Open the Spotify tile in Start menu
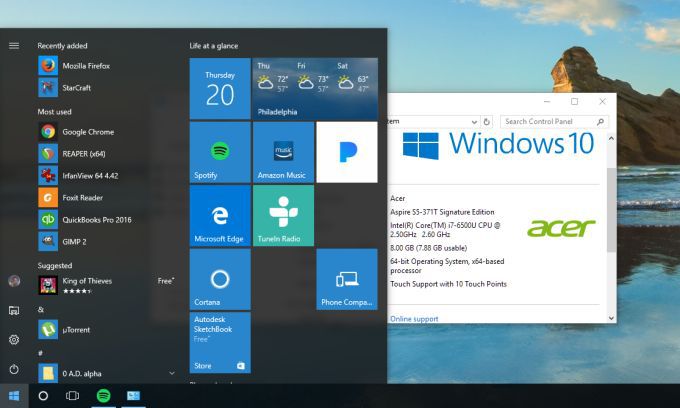Image resolution: width=680 pixels, height=408 pixels. 220,153
